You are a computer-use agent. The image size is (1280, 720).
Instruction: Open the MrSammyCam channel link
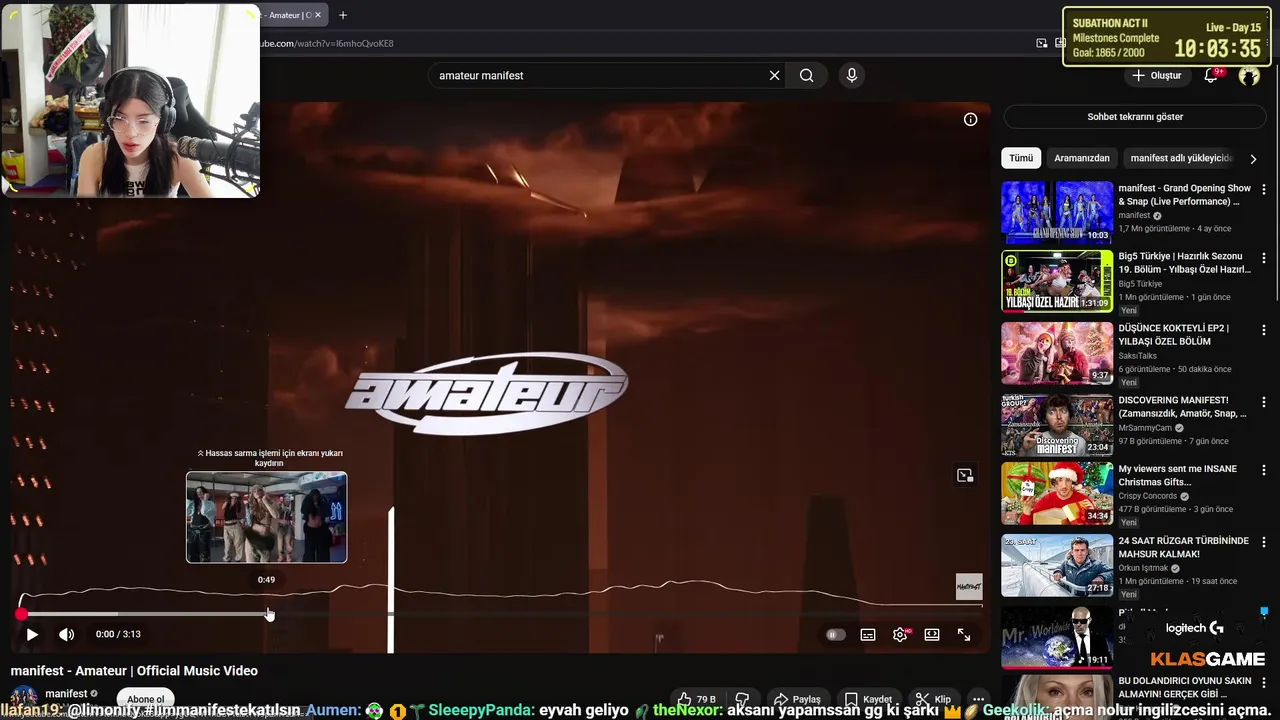1146,428
